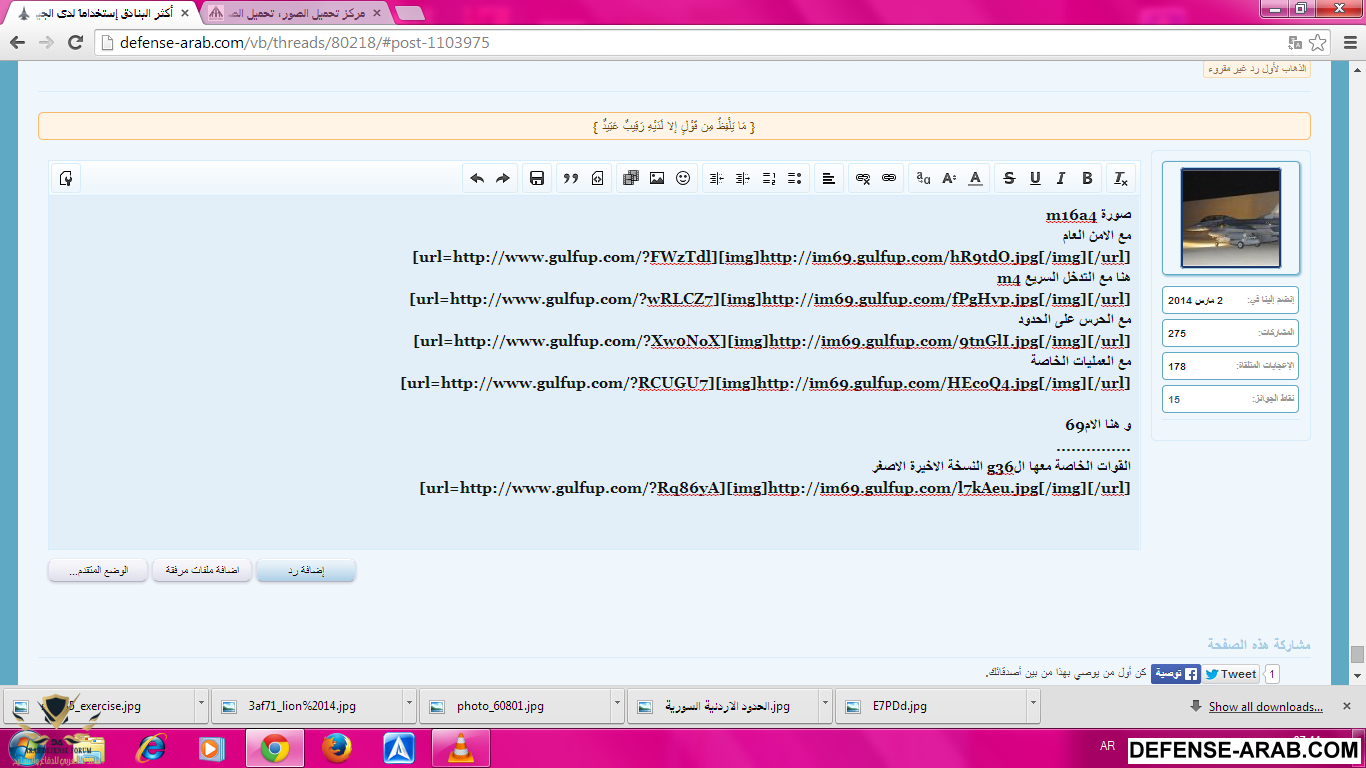The image size is (1366, 768).
Task: Click the إضافة رد post reply button
Action: pyautogui.click(x=306, y=570)
